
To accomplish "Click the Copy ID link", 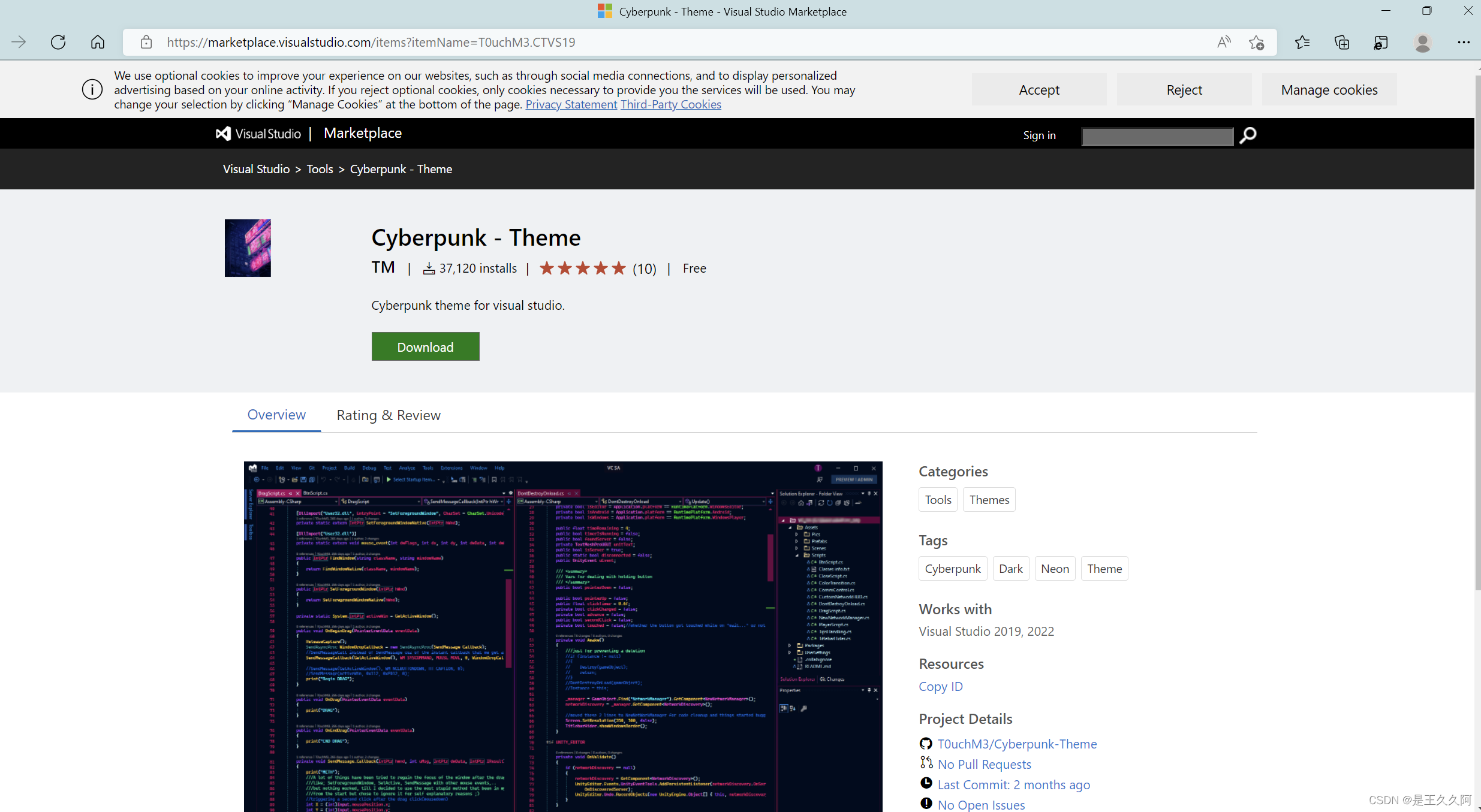I will point(940,686).
